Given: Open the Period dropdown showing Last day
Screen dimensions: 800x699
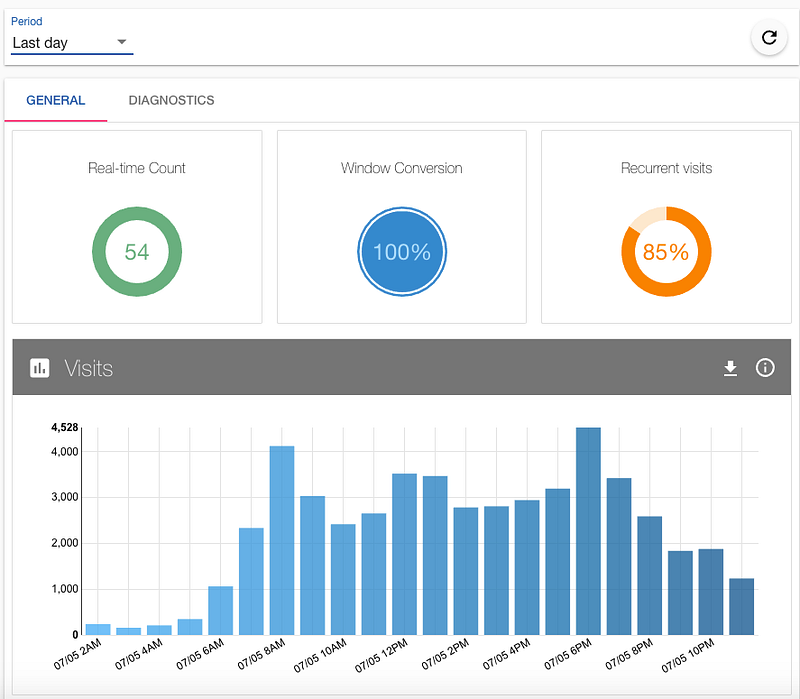Looking at the screenshot, I should pyautogui.click(x=72, y=43).
